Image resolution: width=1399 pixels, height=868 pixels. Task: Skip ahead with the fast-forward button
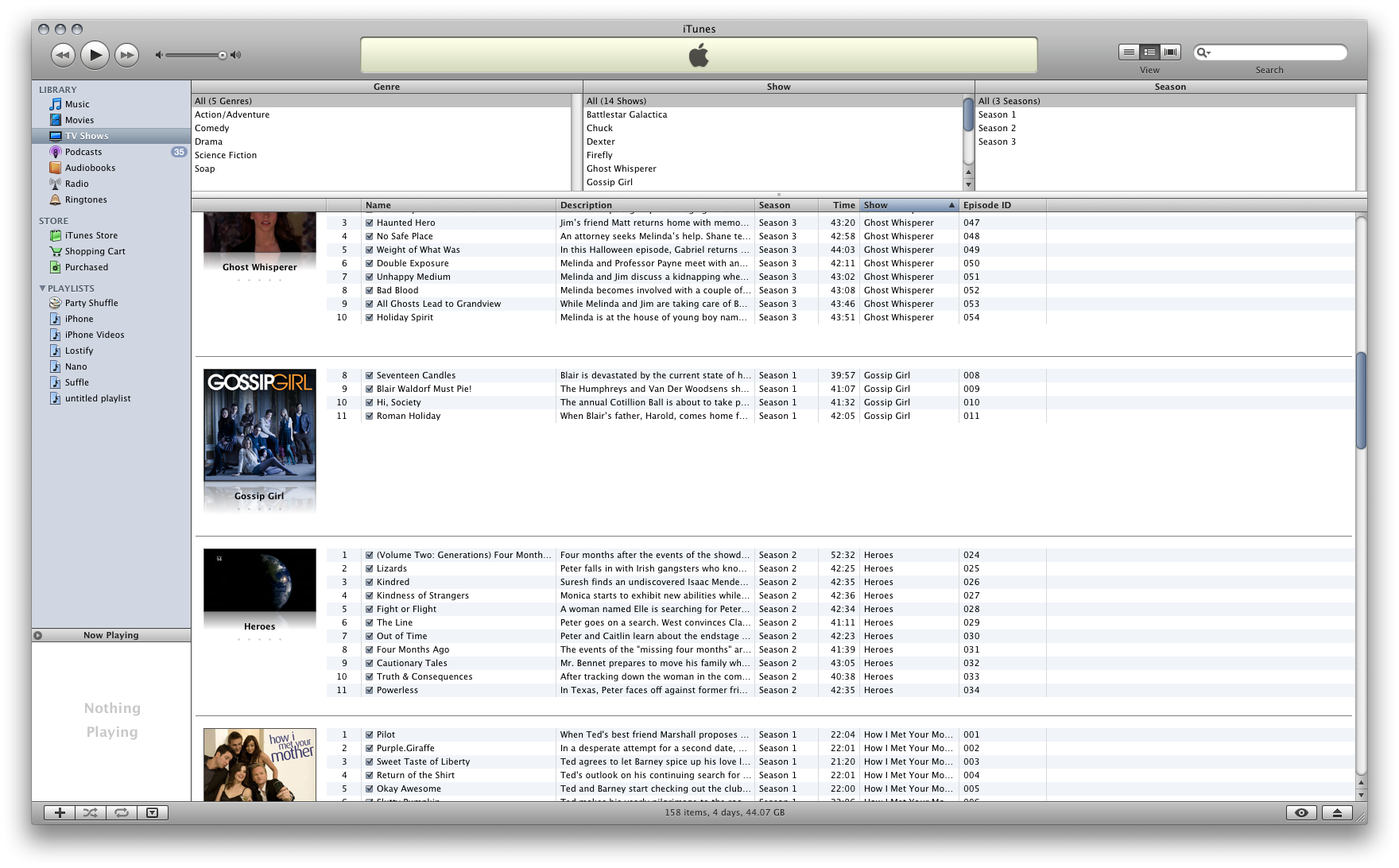[x=126, y=55]
